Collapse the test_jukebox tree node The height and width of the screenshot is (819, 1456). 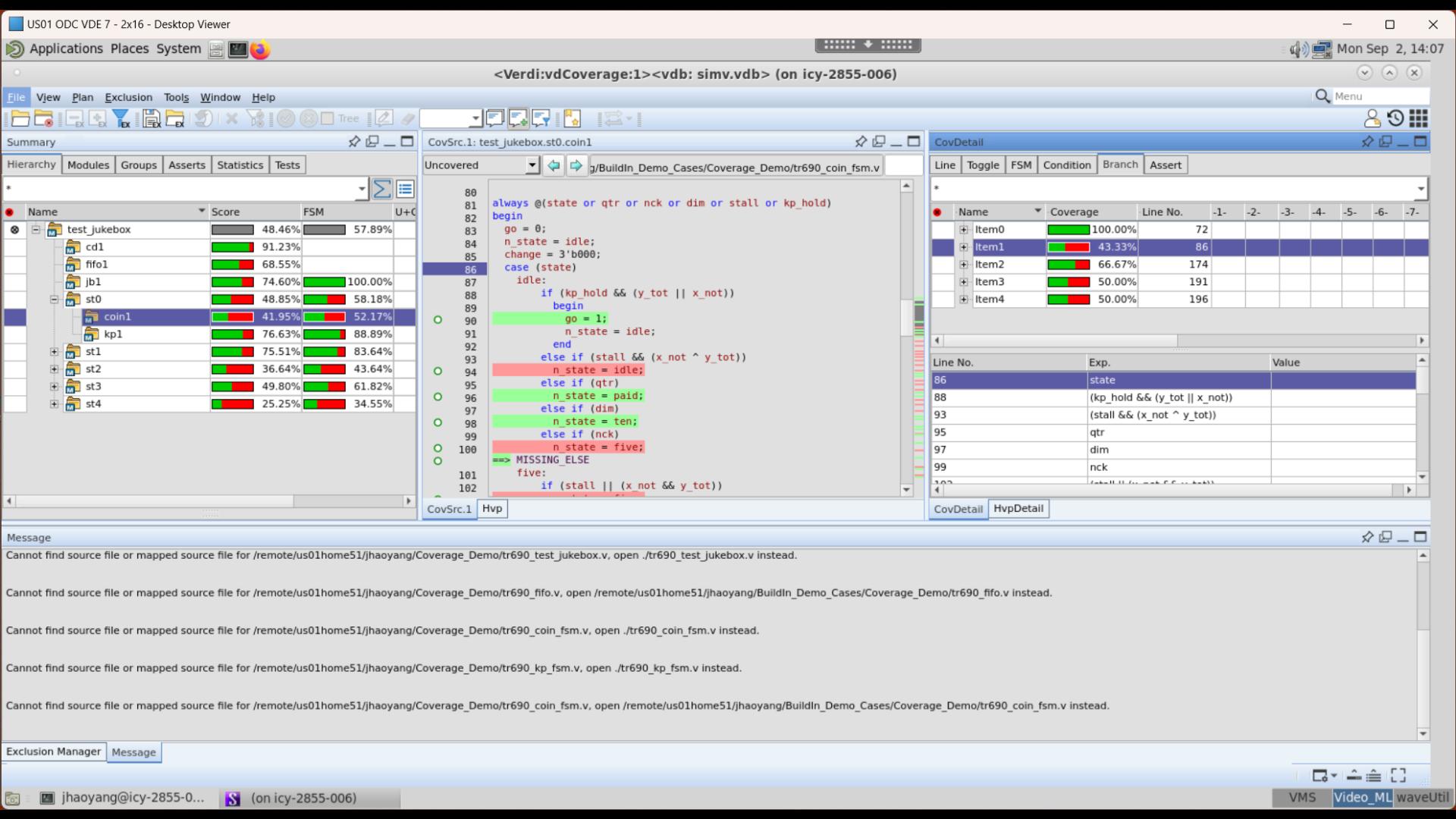36,230
